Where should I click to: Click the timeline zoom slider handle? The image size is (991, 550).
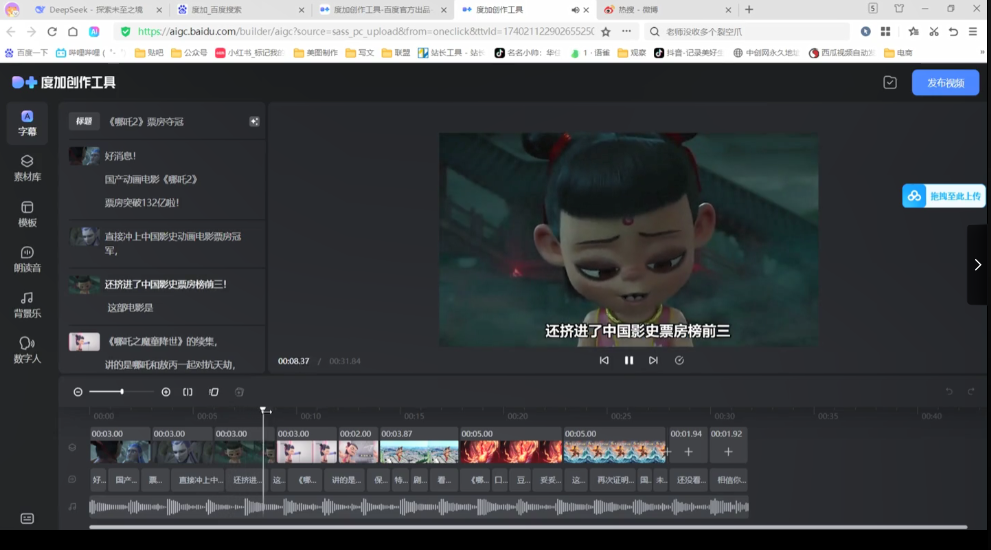121,392
